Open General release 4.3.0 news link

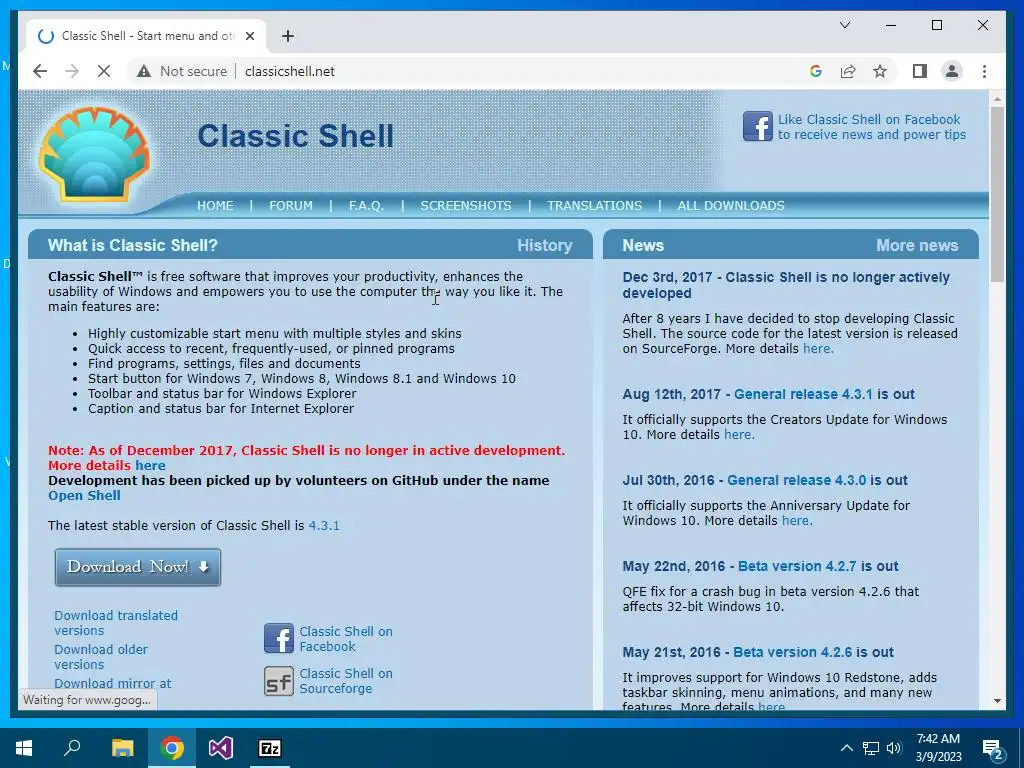[796, 481]
